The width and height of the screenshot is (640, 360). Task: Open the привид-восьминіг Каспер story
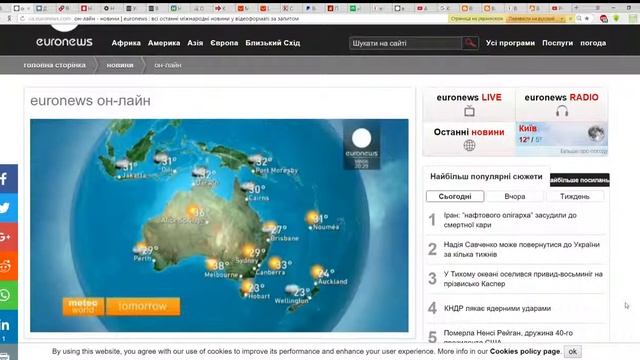[x=523, y=279]
